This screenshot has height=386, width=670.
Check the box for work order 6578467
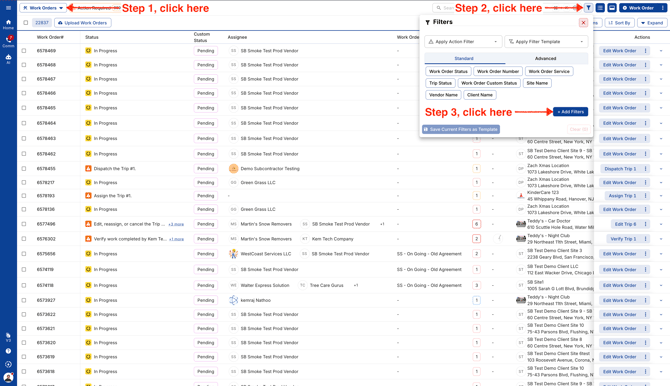point(24,79)
